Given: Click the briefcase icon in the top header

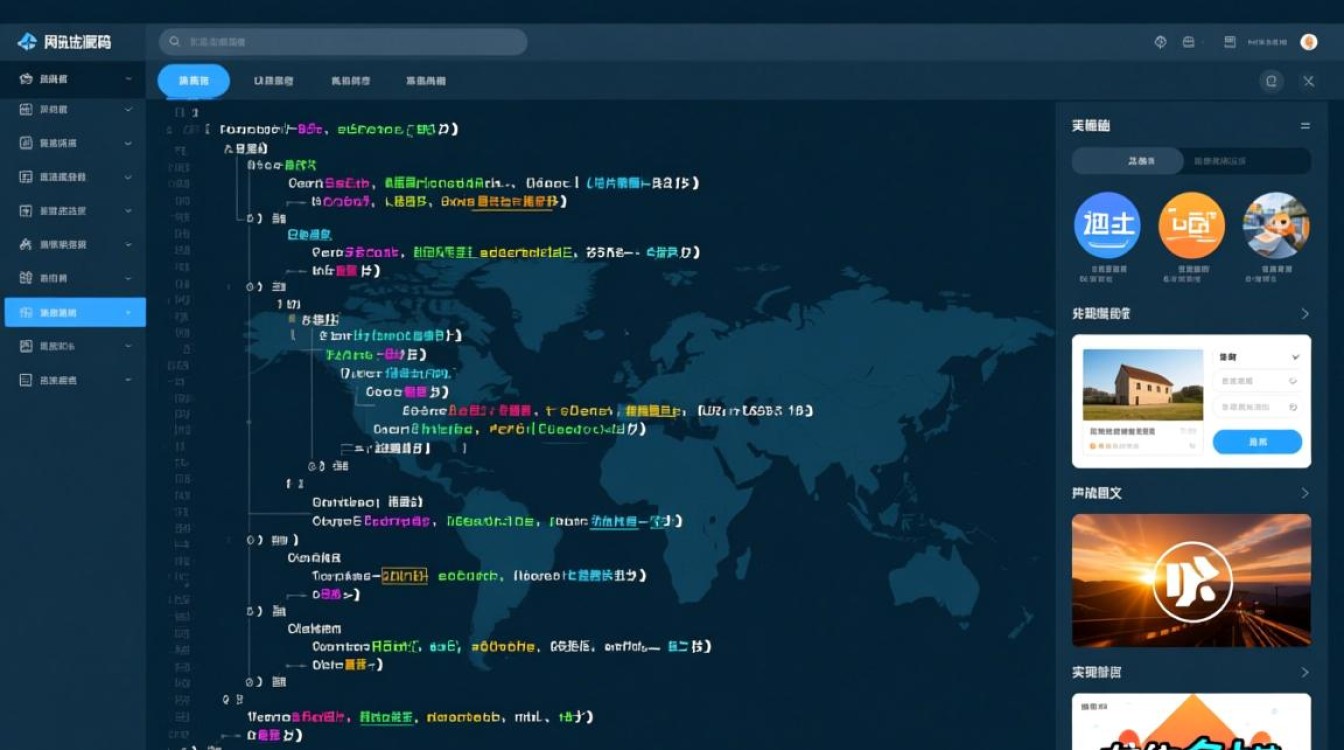Looking at the screenshot, I should point(1188,42).
